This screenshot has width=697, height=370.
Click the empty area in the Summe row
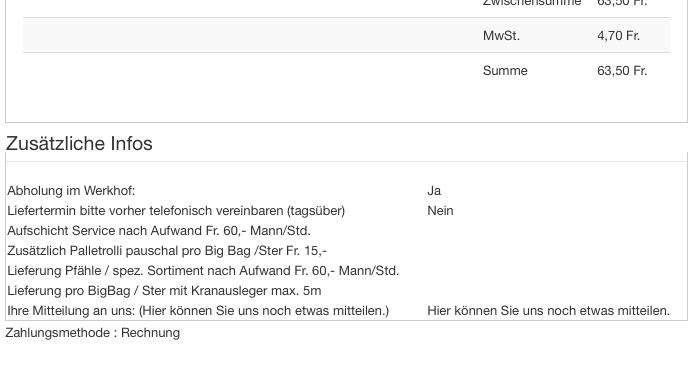[249, 71]
